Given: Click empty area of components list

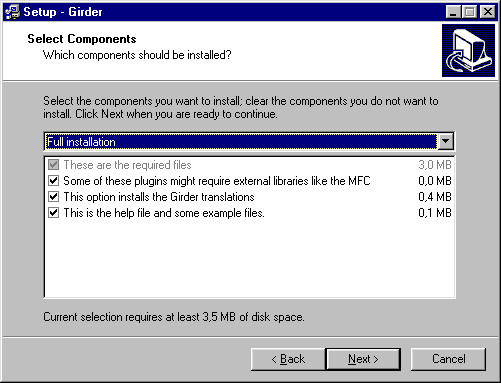Looking at the screenshot, I should (x=249, y=258).
